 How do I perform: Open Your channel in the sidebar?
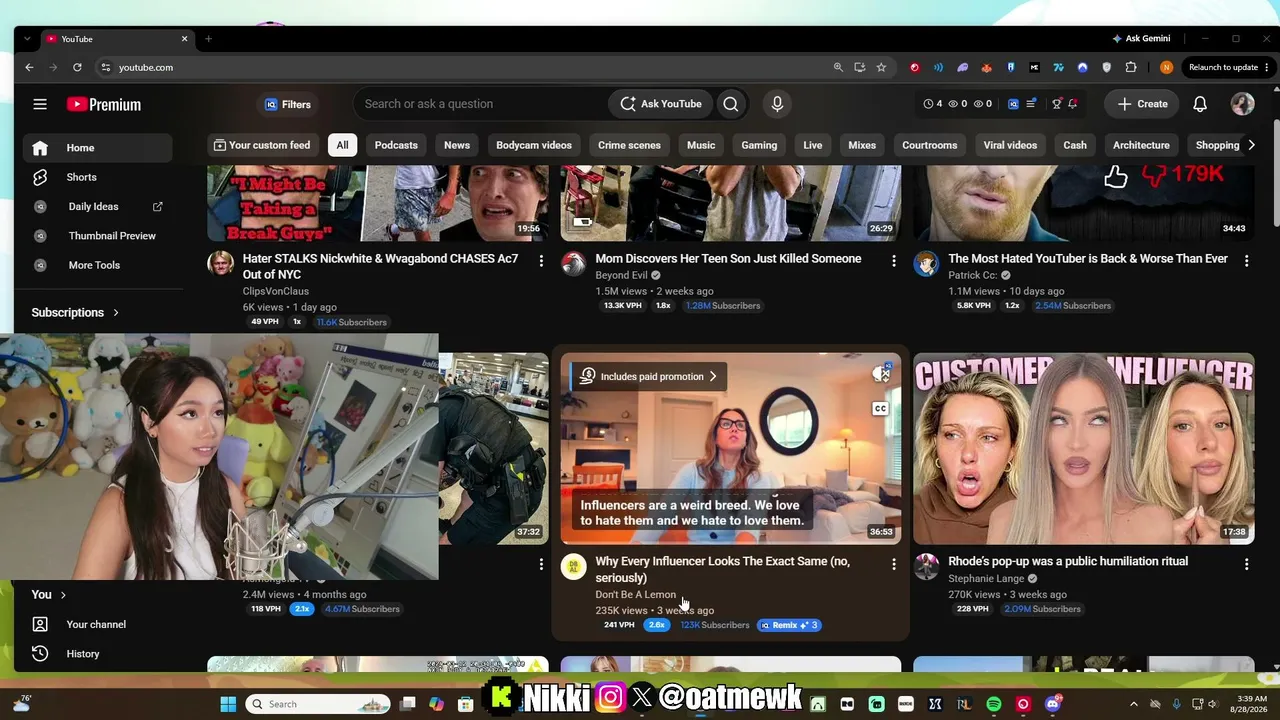coord(98,624)
